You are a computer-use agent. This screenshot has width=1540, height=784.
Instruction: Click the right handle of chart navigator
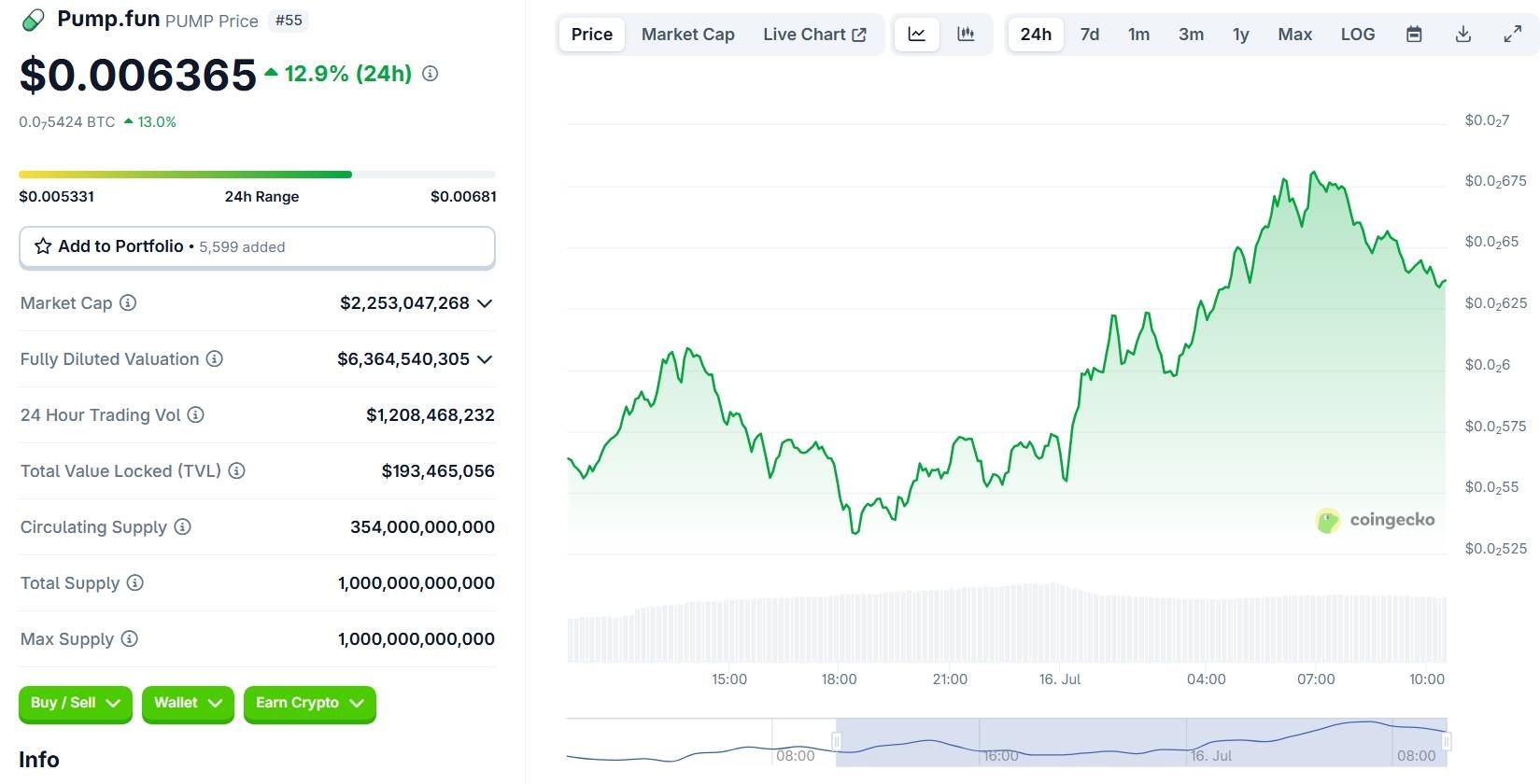pos(1446,742)
